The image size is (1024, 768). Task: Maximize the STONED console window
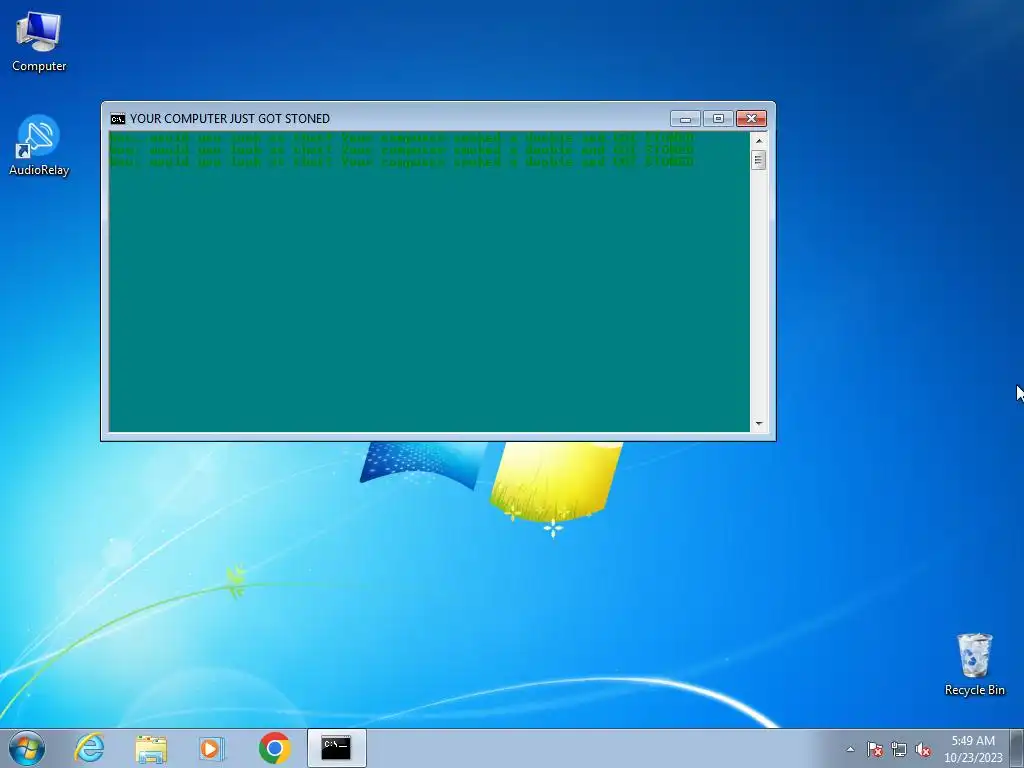(718, 119)
